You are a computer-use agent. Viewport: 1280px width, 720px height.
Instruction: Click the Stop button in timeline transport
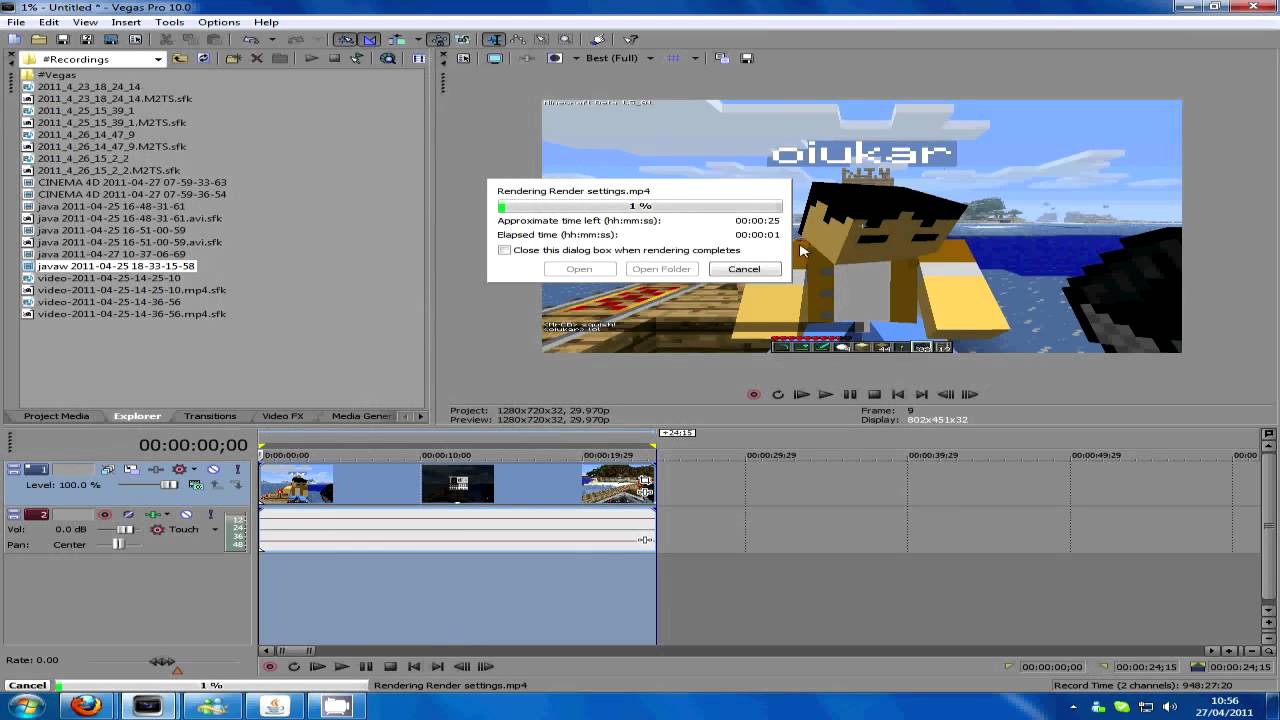390,666
